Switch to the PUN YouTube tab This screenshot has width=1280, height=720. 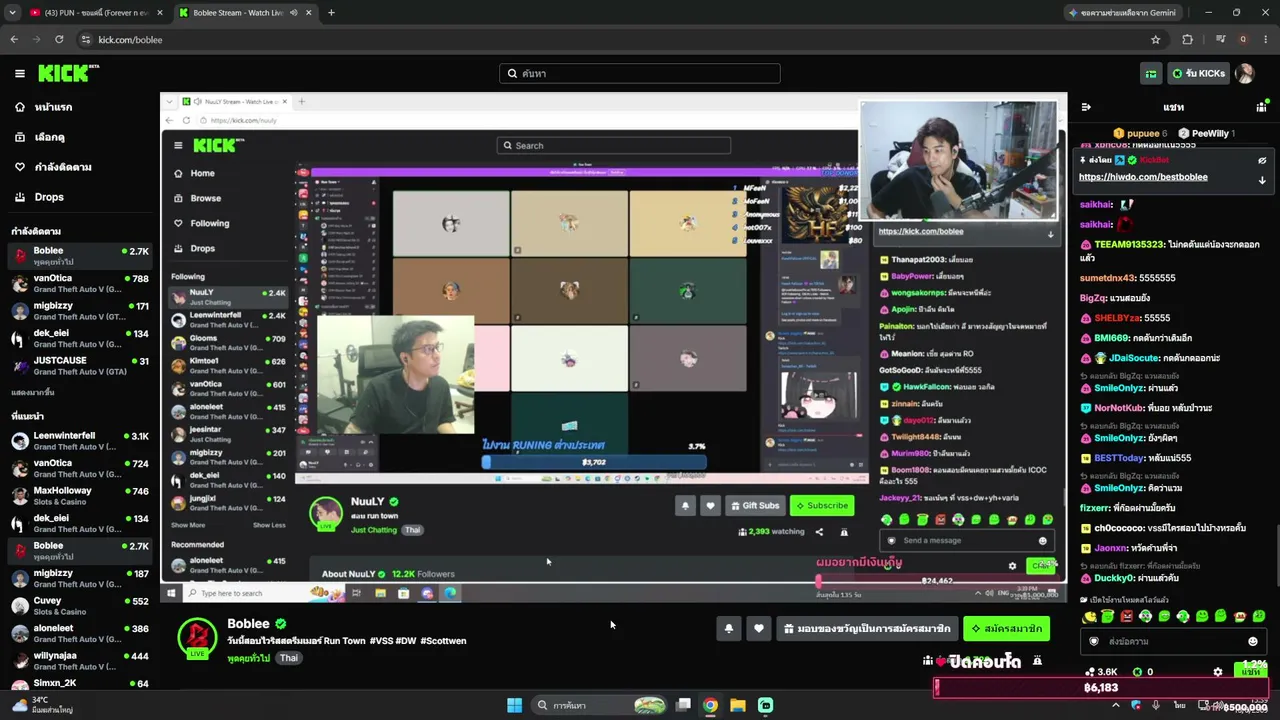tap(96, 13)
